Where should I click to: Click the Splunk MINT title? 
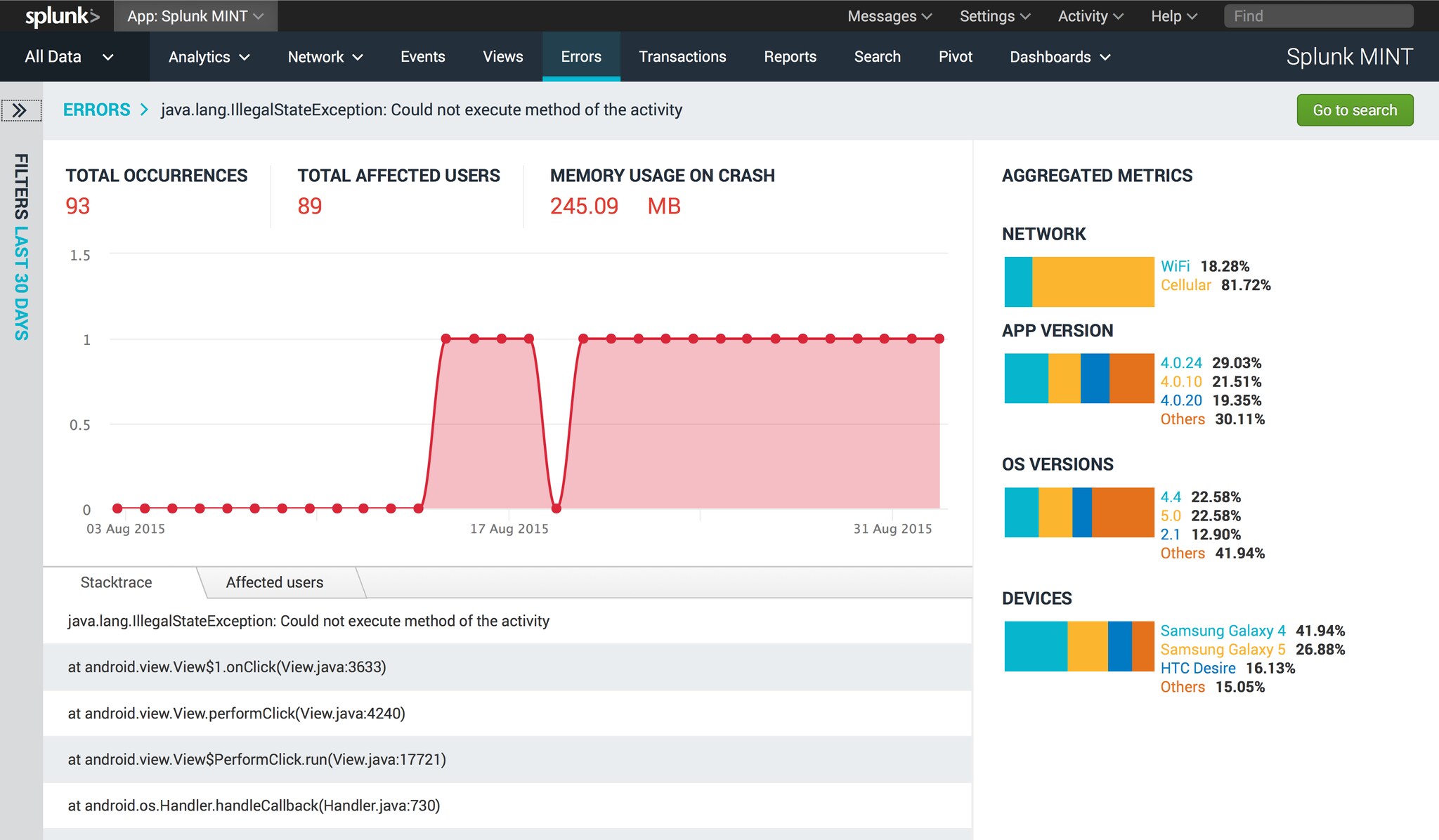[1350, 57]
